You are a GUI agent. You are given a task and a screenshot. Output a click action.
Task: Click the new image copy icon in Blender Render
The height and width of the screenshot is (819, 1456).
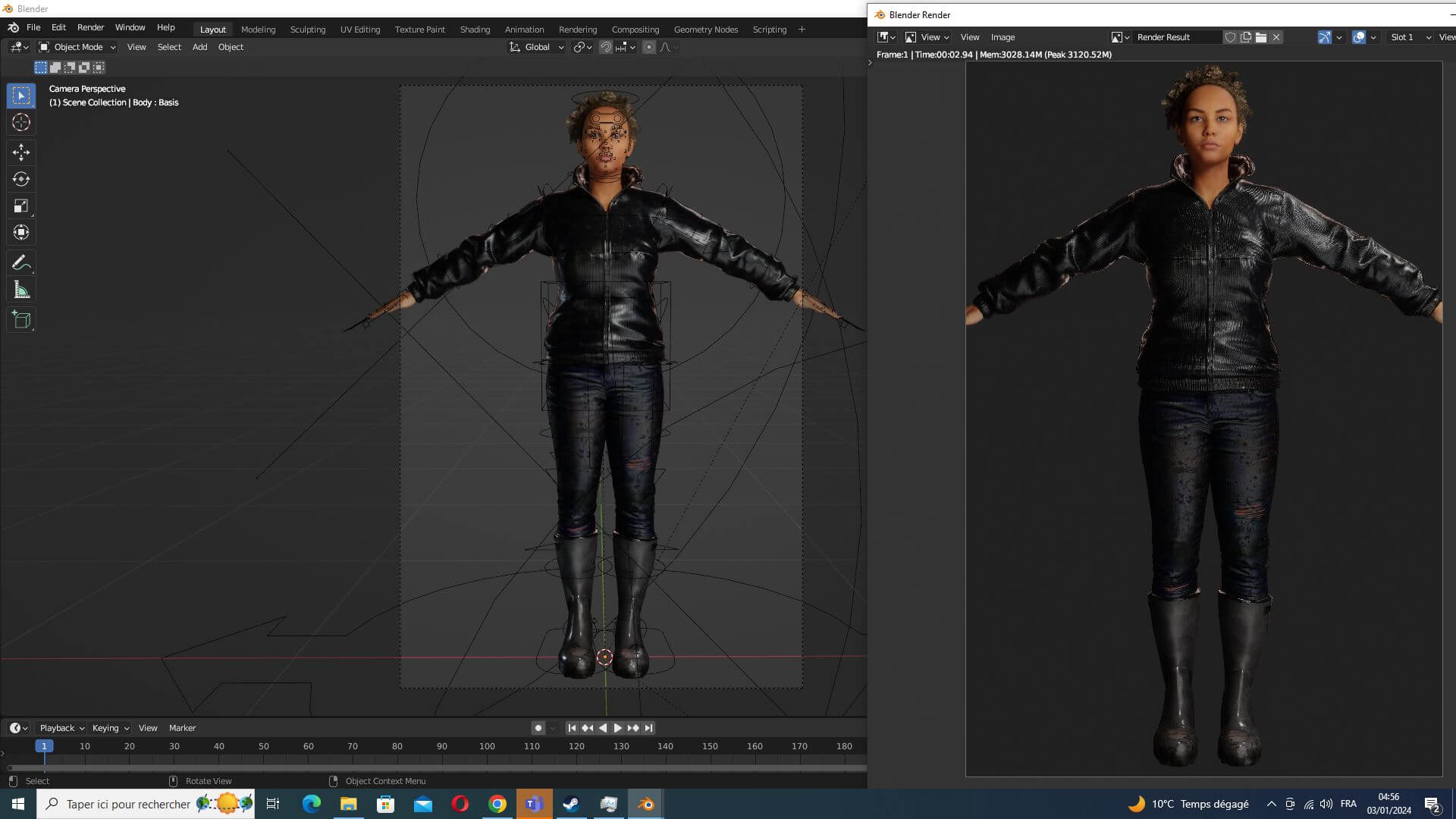[x=1246, y=37]
